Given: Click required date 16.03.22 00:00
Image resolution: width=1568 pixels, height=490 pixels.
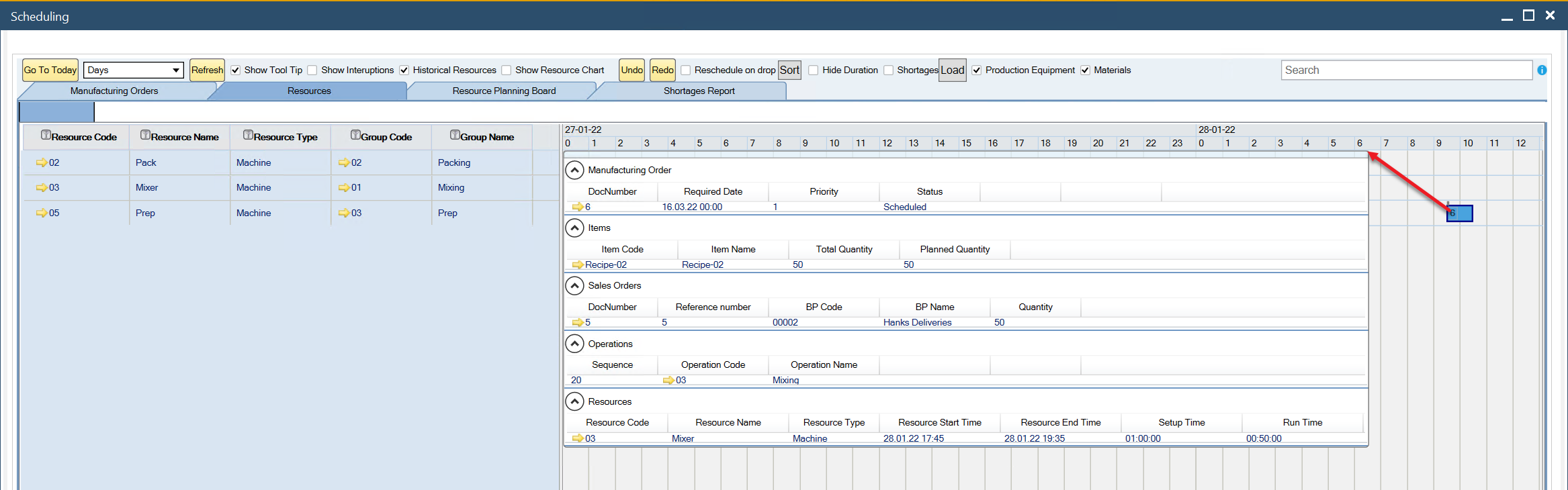Looking at the screenshot, I should point(692,207).
